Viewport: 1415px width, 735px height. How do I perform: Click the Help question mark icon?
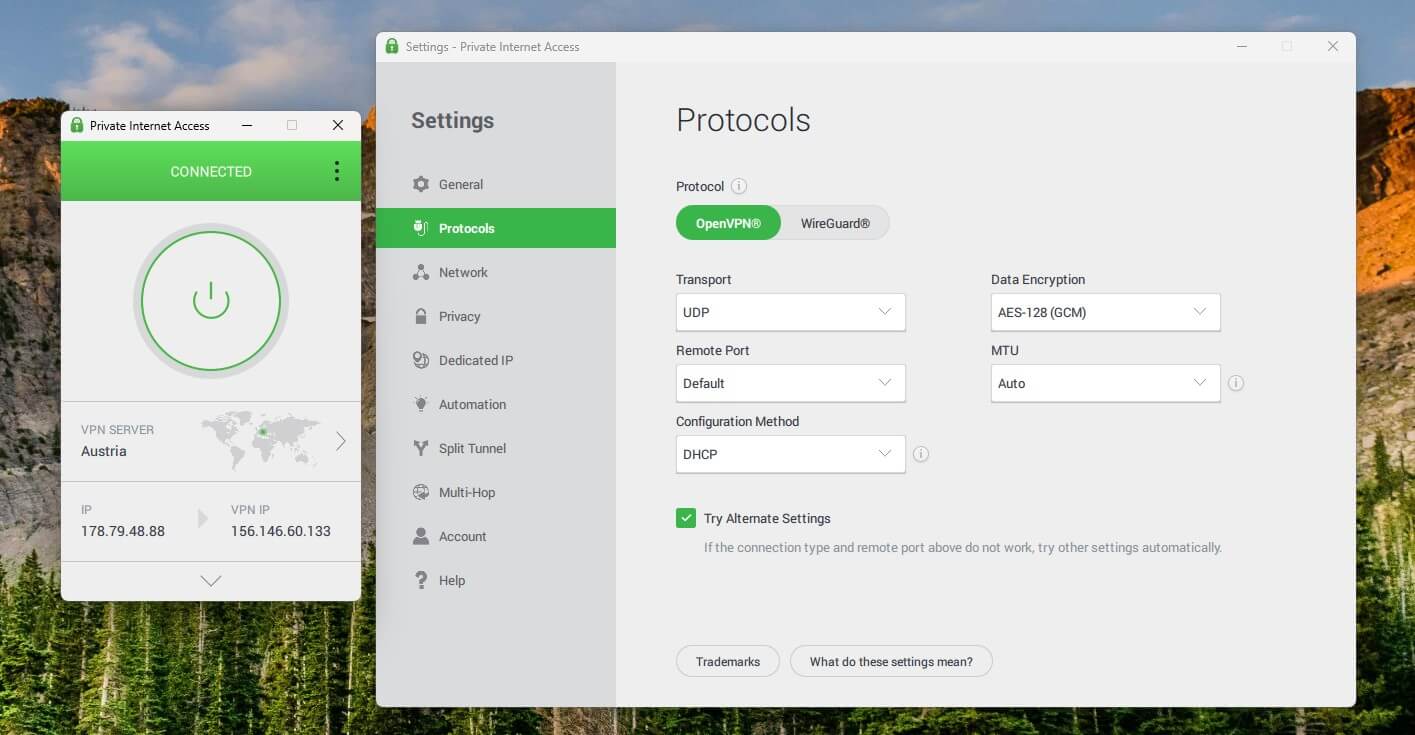click(x=422, y=580)
